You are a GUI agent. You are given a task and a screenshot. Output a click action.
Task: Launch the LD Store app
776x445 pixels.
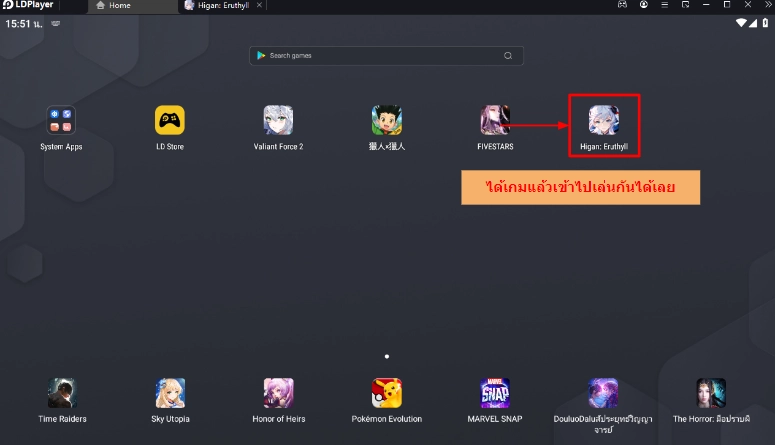coord(169,121)
